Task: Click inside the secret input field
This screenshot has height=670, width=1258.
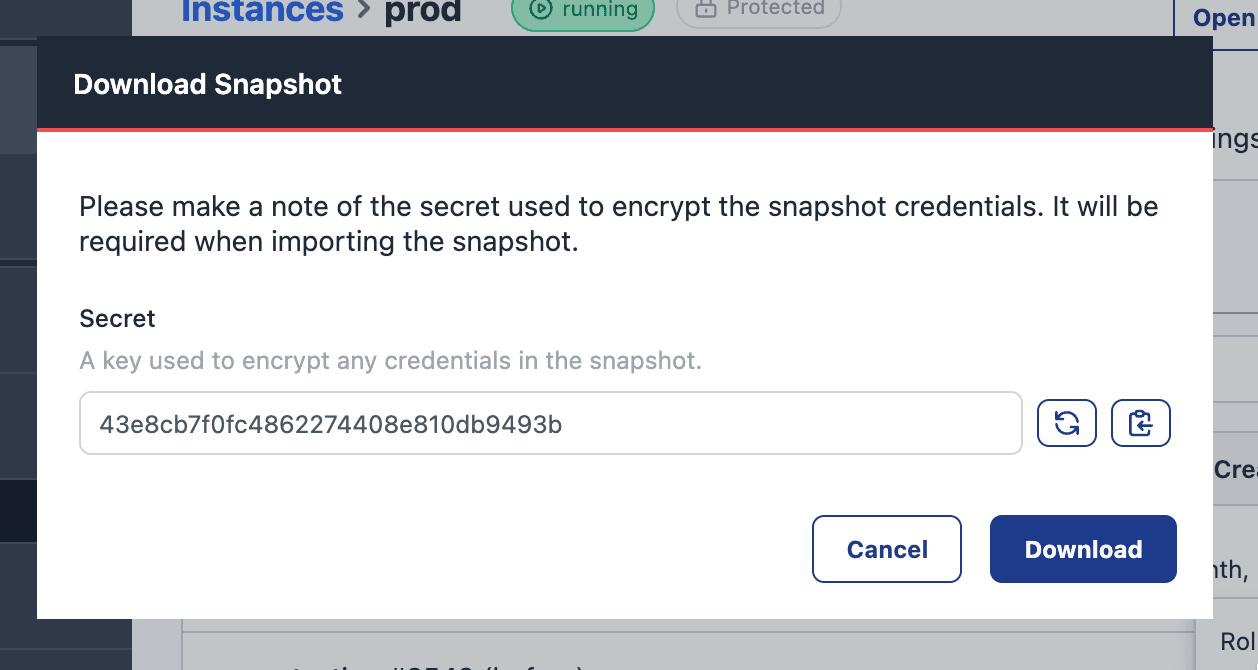Action: (x=550, y=422)
